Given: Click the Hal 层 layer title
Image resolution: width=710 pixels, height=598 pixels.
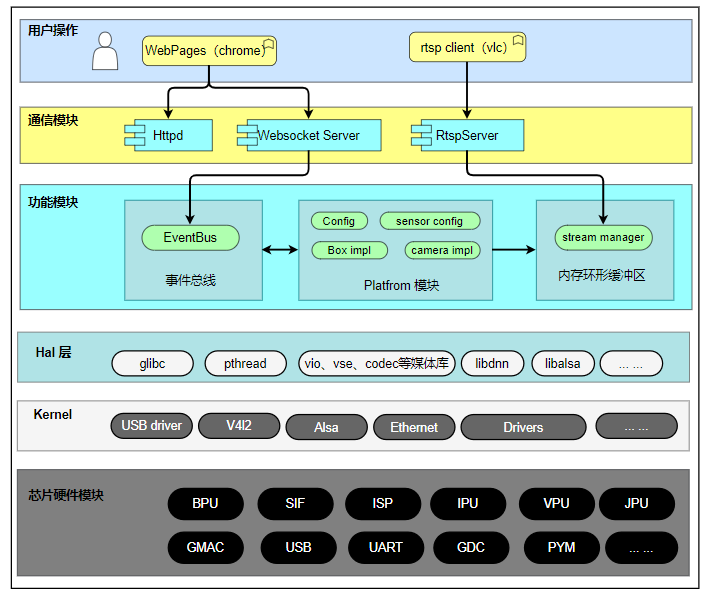Looking at the screenshot, I should point(53,352).
